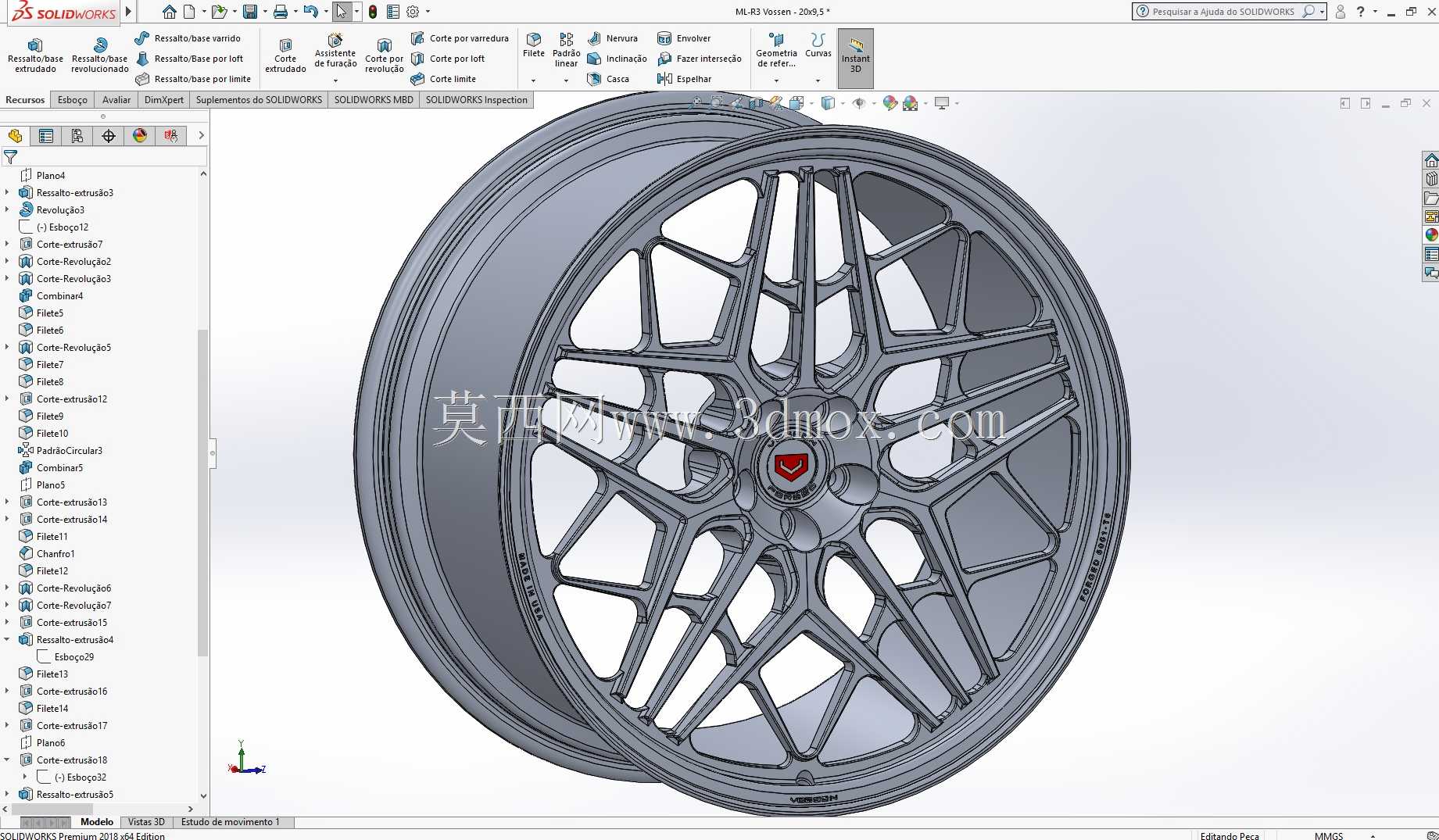Choose the Corte extrudado tool

(x=285, y=55)
